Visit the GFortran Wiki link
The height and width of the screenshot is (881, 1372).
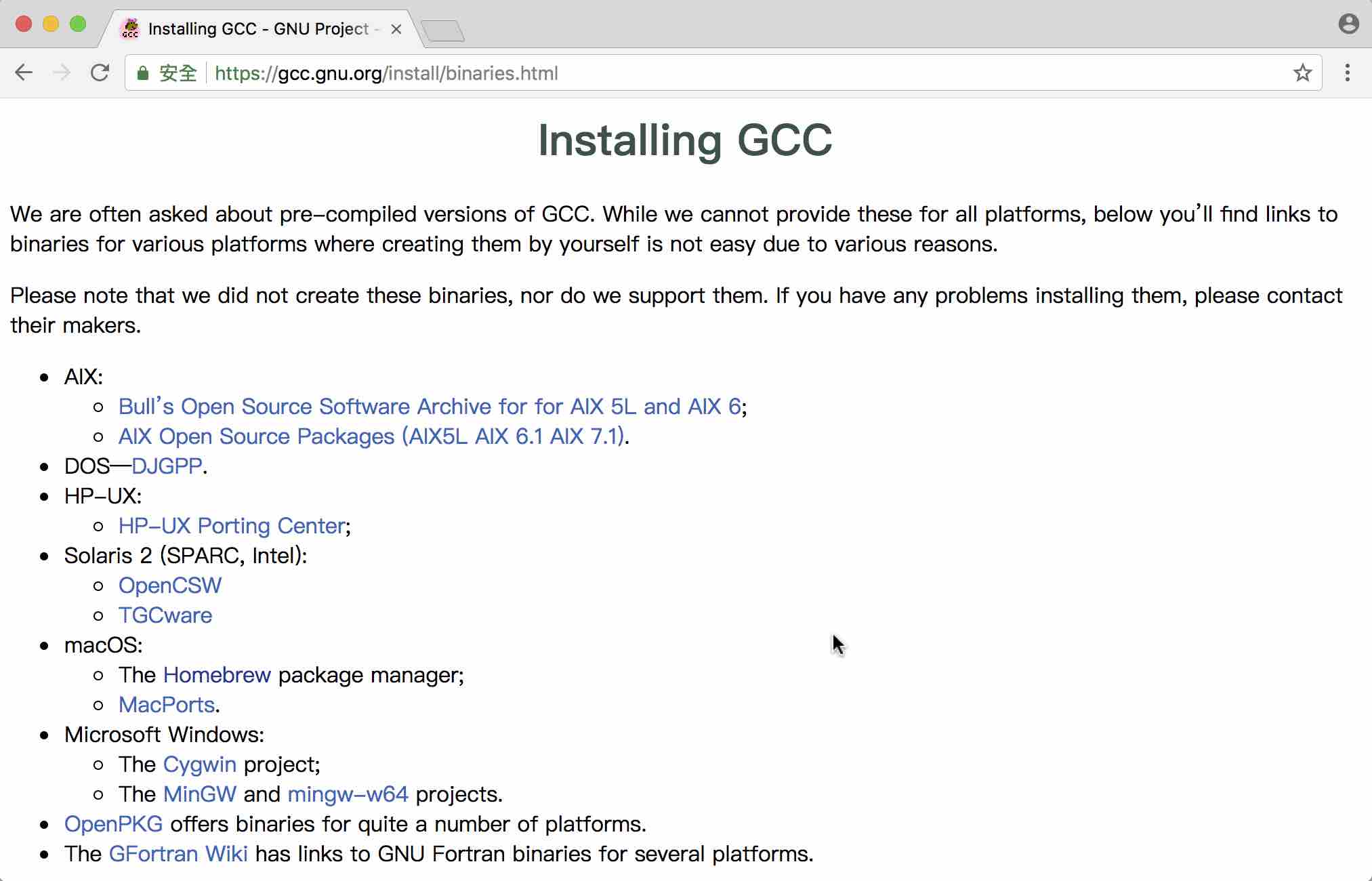click(178, 854)
